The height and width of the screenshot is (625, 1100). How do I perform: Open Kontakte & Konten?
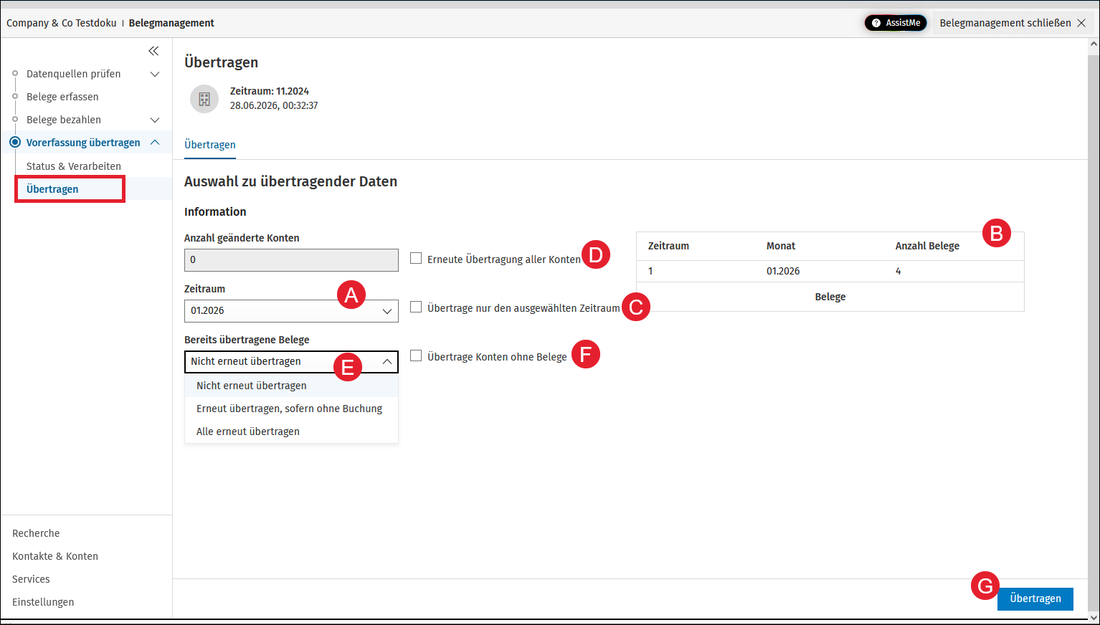pos(55,556)
